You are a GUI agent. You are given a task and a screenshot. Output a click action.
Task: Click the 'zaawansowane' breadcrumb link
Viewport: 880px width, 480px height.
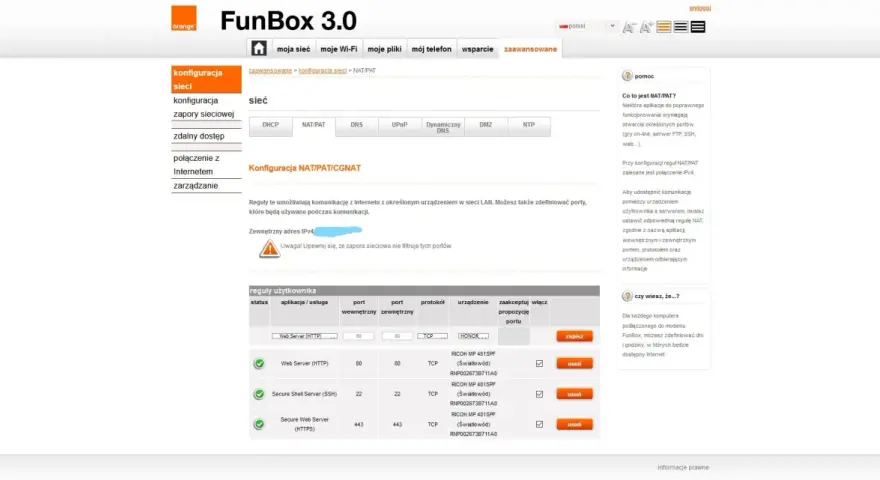click(x=270, y=71)
